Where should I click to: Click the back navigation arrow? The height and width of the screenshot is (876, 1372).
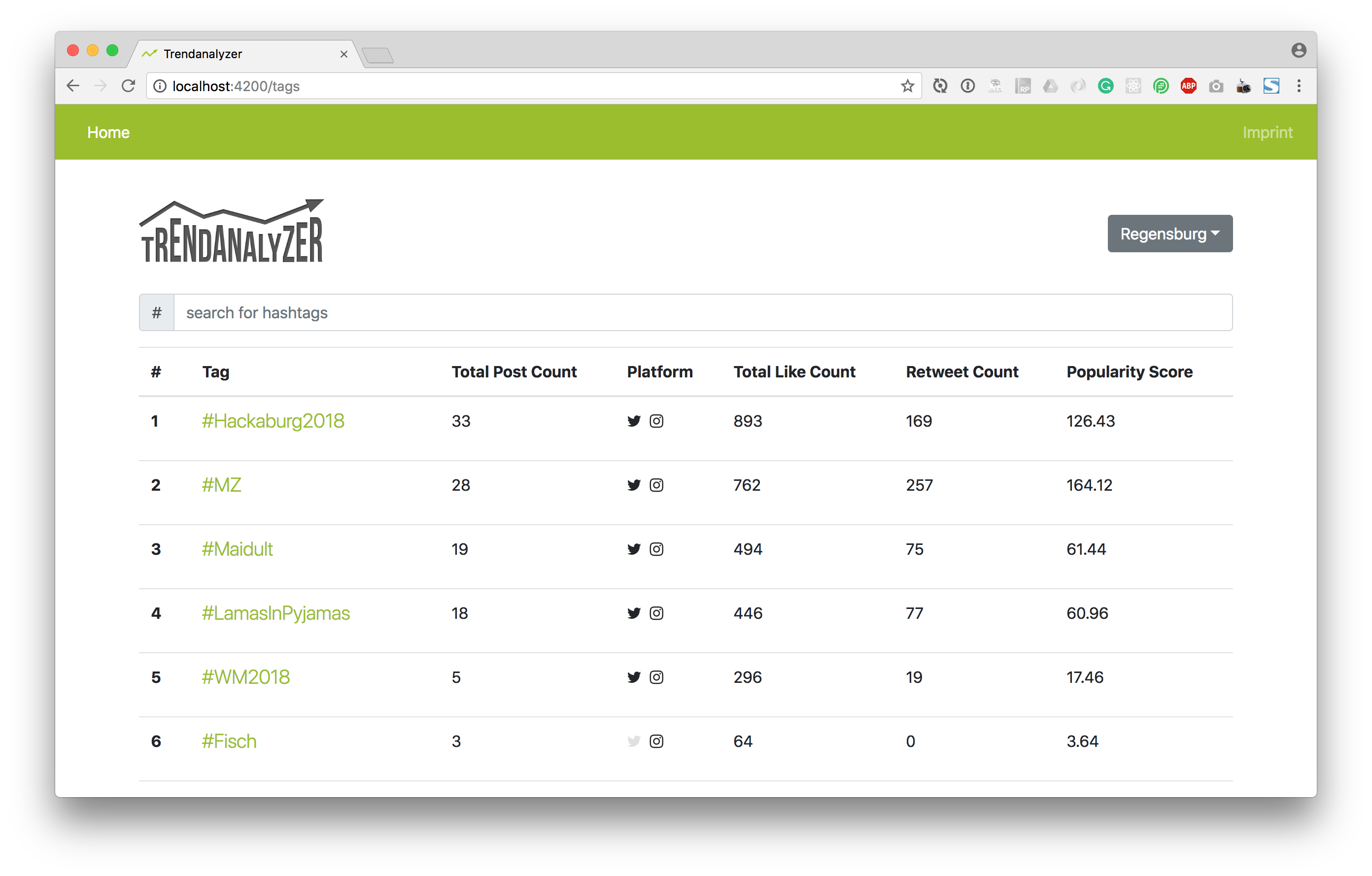pos(73,86)
